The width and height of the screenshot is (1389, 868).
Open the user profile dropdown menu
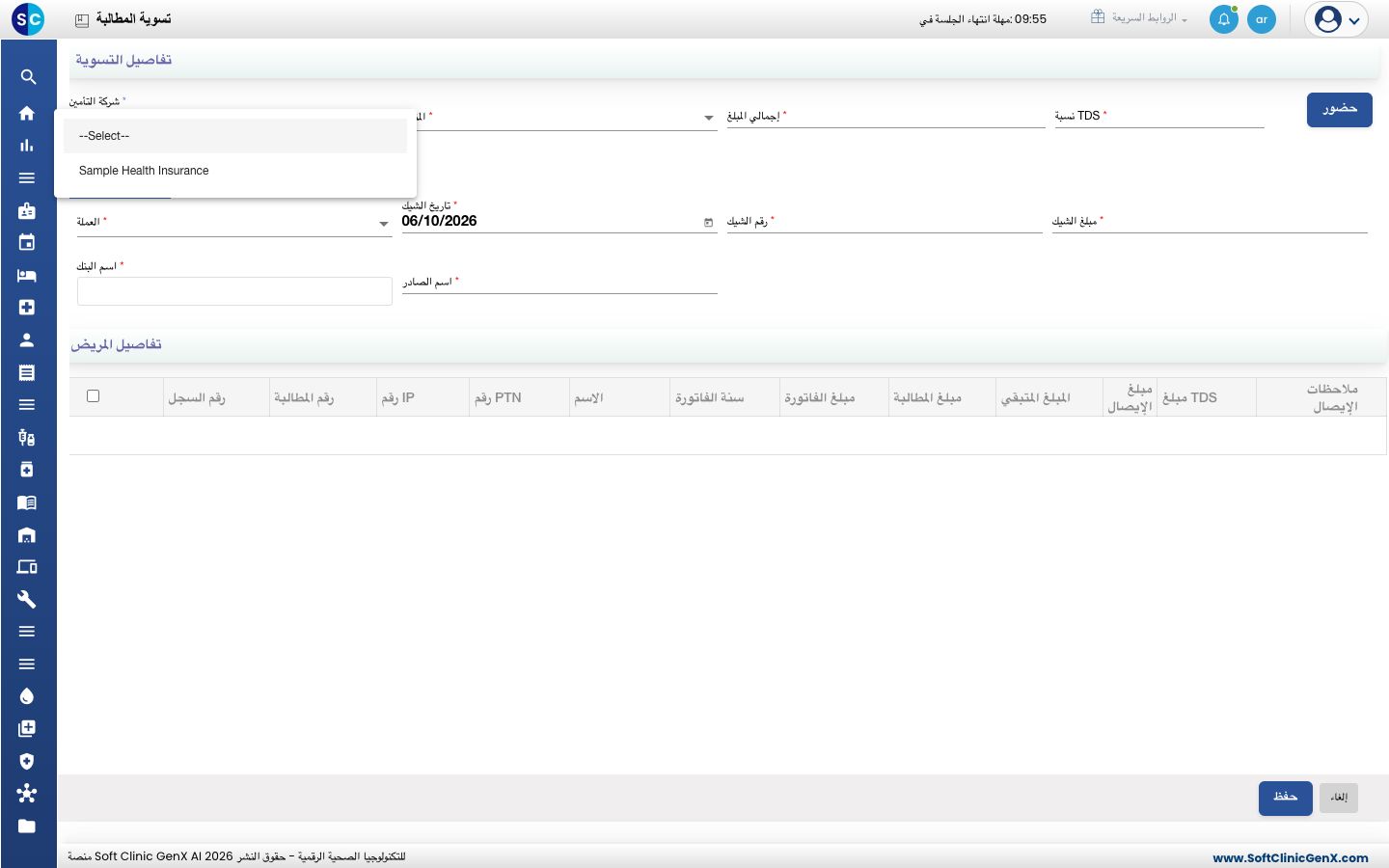pos(1336,19)
